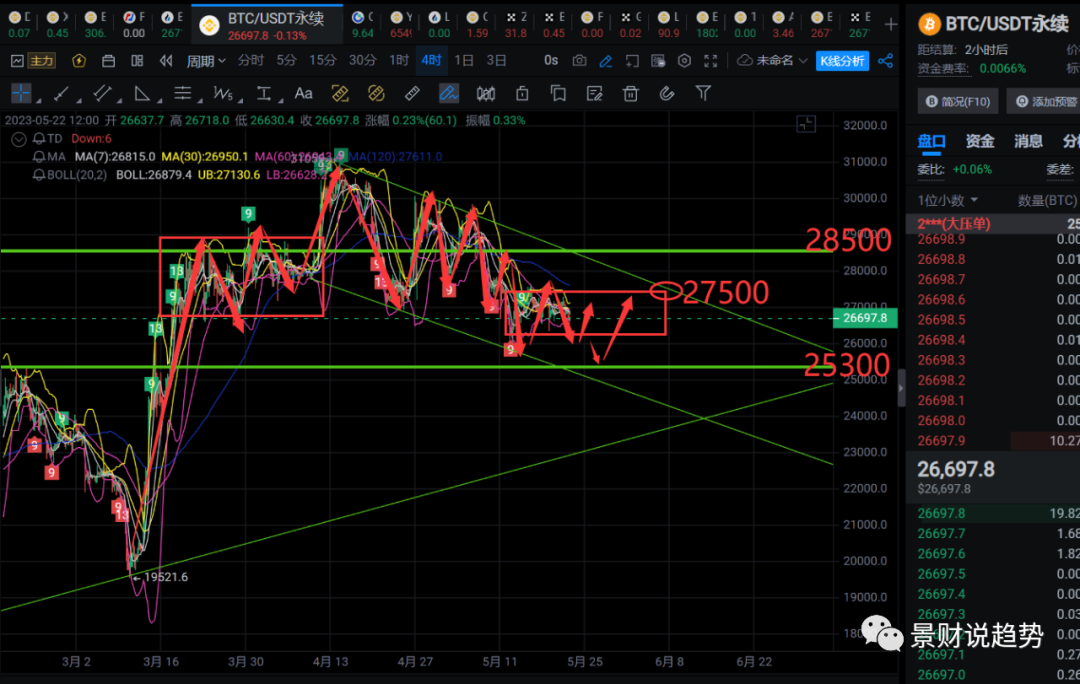Image resolution: width=1080 pixels, height=684 pixels.
Task: Switch to 15分 interval
Action: point(322,61)
